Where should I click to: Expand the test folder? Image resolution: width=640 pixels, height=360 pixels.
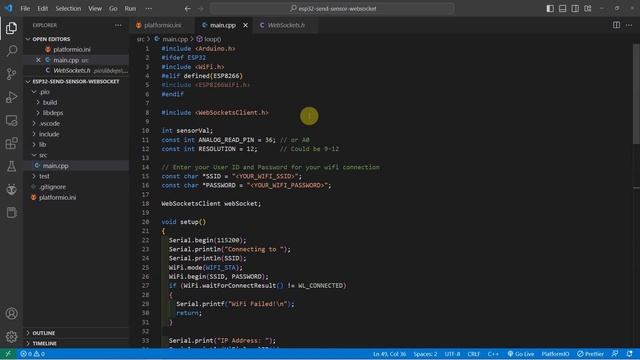(x=44, y=176)
